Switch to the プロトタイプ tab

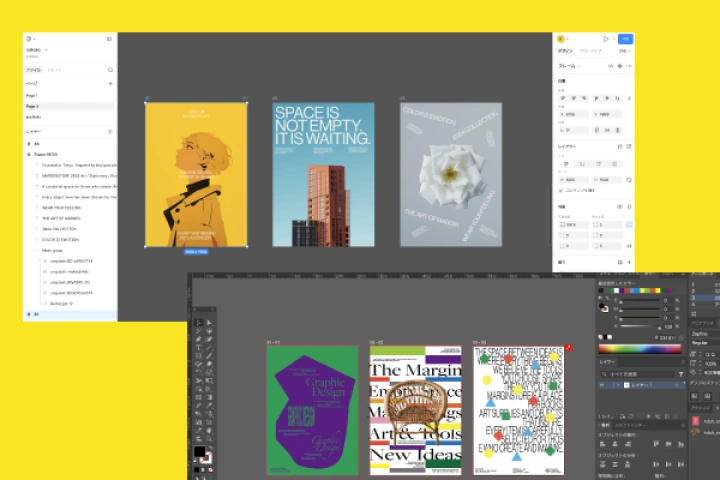(590, 51)
